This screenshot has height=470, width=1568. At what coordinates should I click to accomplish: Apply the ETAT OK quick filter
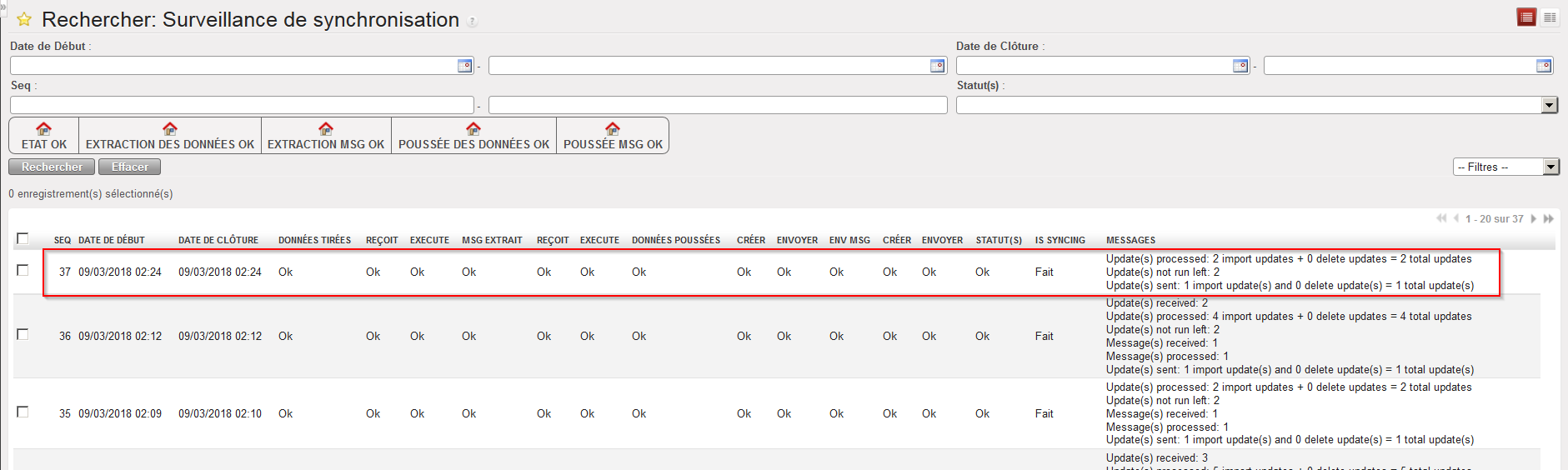pos(44,136)
